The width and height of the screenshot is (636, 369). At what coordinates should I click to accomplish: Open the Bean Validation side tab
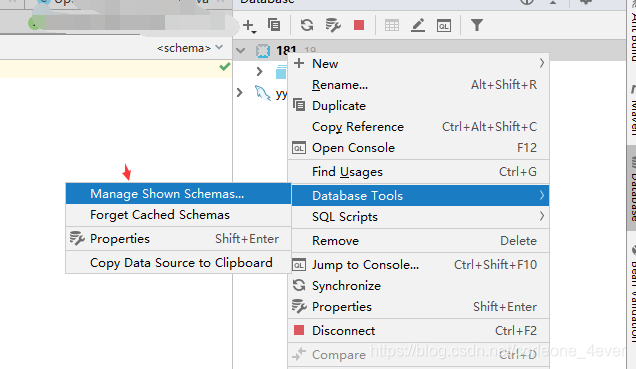[632, 295]
